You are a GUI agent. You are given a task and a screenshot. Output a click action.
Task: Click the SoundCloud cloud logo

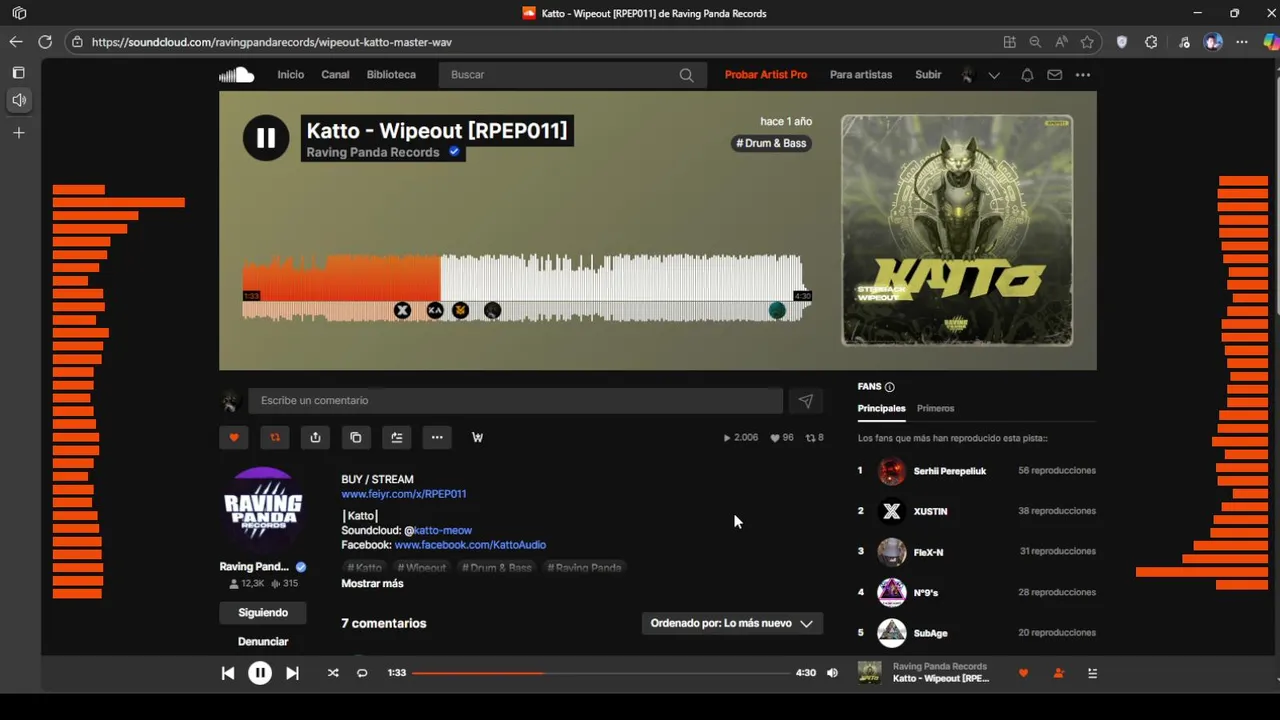[237, 75]
